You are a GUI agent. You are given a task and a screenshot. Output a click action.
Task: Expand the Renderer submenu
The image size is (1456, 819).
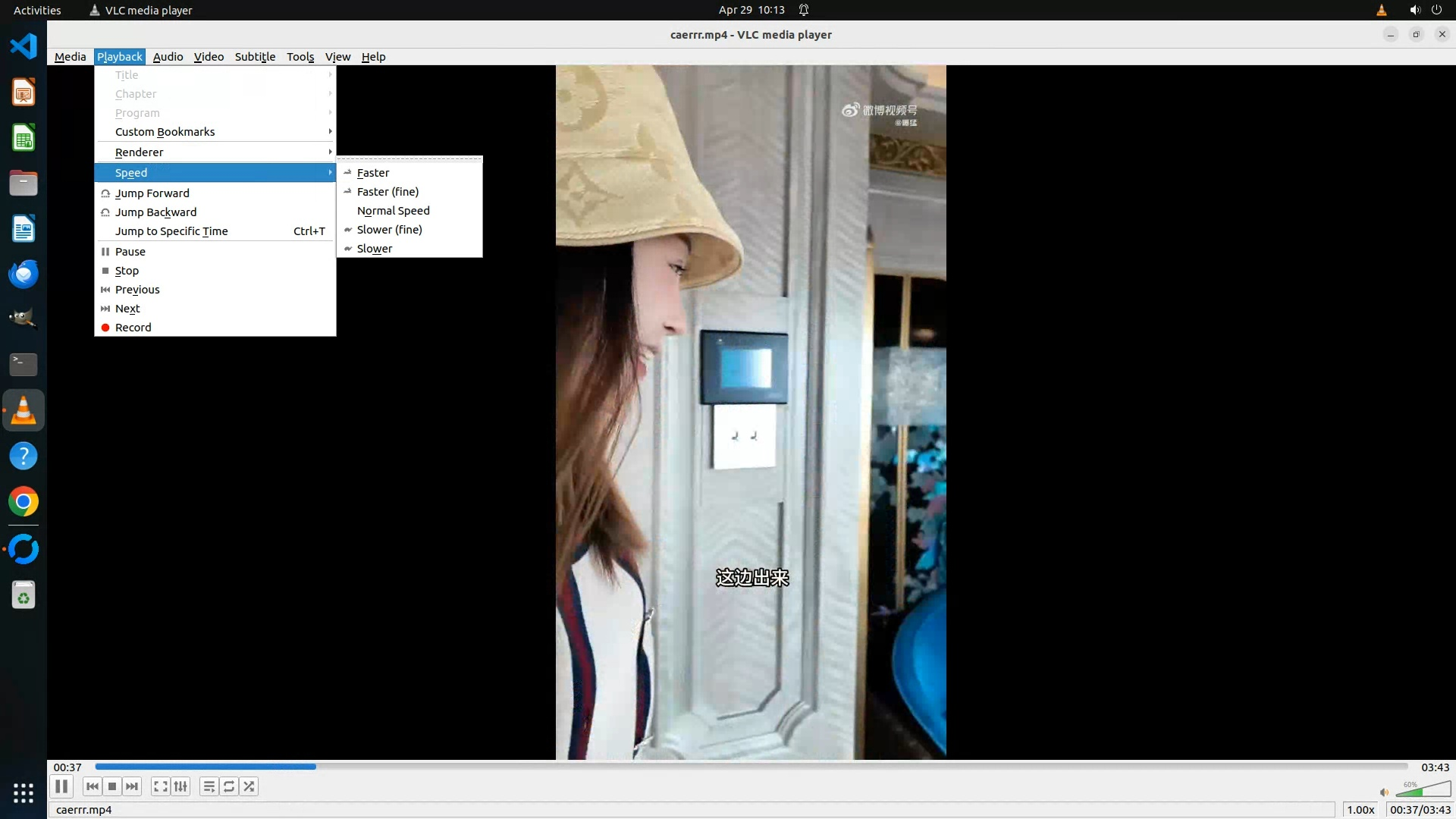[140, 152]
